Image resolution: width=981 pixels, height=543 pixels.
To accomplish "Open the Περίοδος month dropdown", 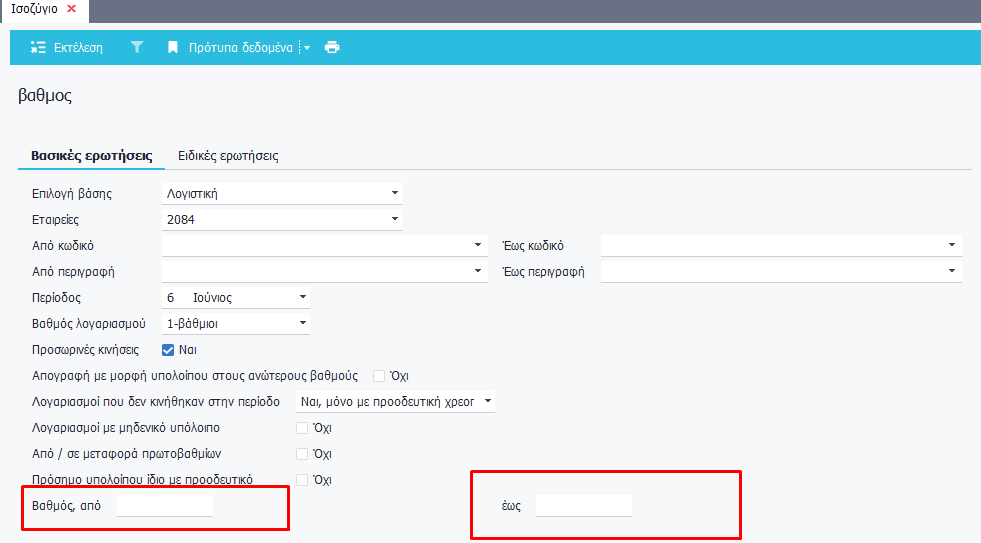I will [303, 297].
